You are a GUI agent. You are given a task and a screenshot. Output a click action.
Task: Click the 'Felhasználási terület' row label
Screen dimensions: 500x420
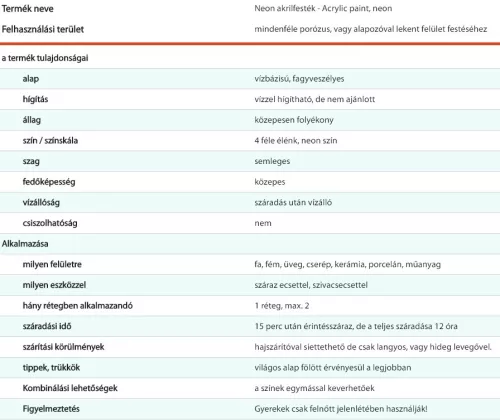pyautogui.click(x=43, y=29)
